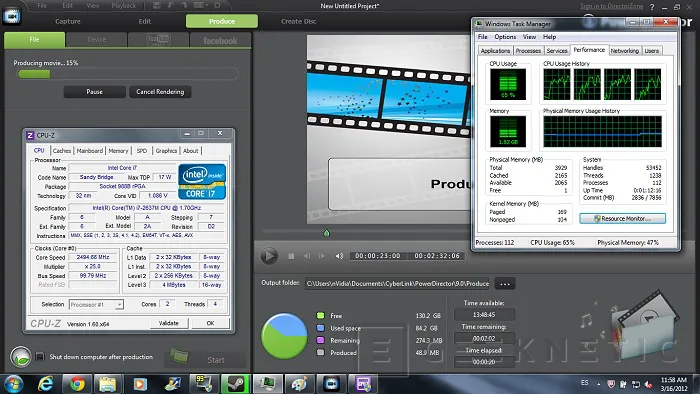This screenshot has height=394, width=700.
Task: Open the File menu in PowerDirector
Action: pos(42,5)
